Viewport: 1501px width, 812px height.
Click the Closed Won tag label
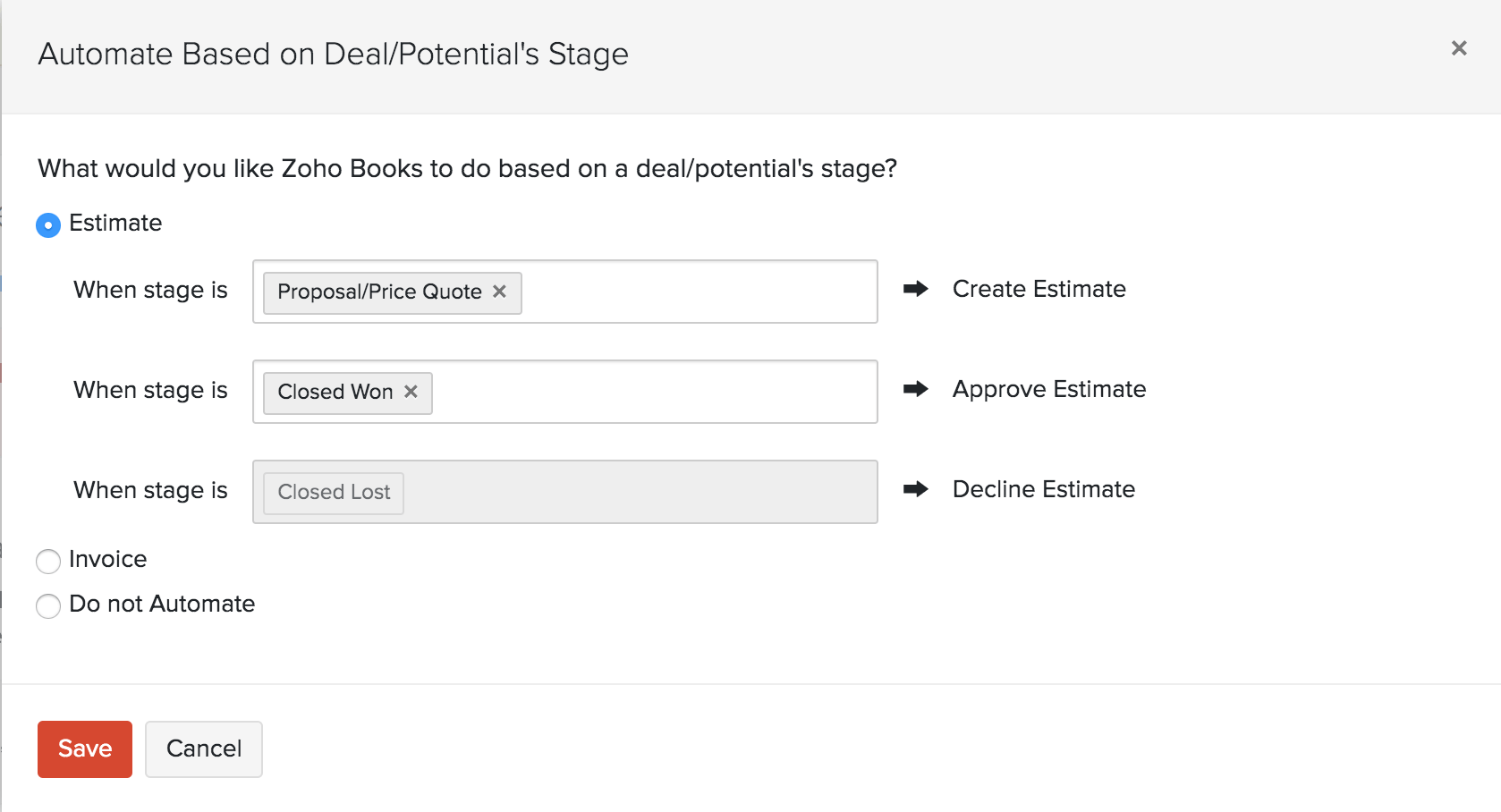(335, 392)
